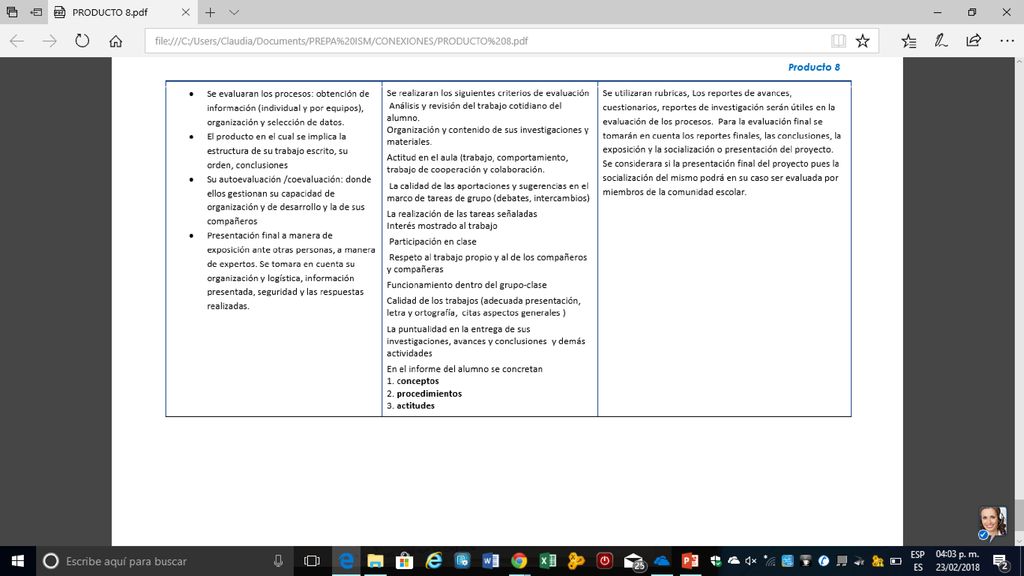Viewport: 1024px width, 576px height.
Task: Change the ESP ES input language
Action: click(x=918, y=561)
